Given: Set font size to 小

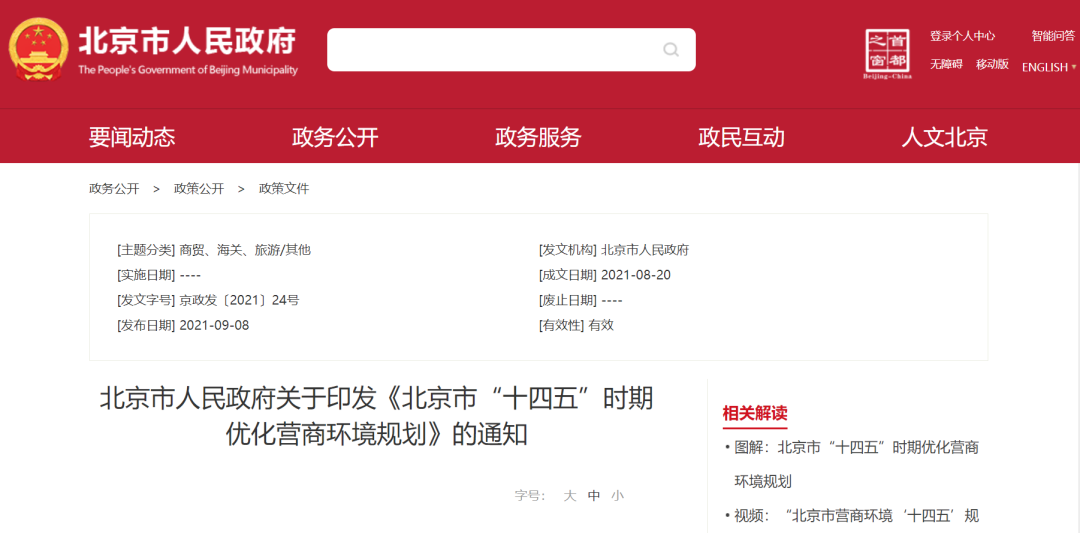Looking at the screenshot, I should (617, 495).
